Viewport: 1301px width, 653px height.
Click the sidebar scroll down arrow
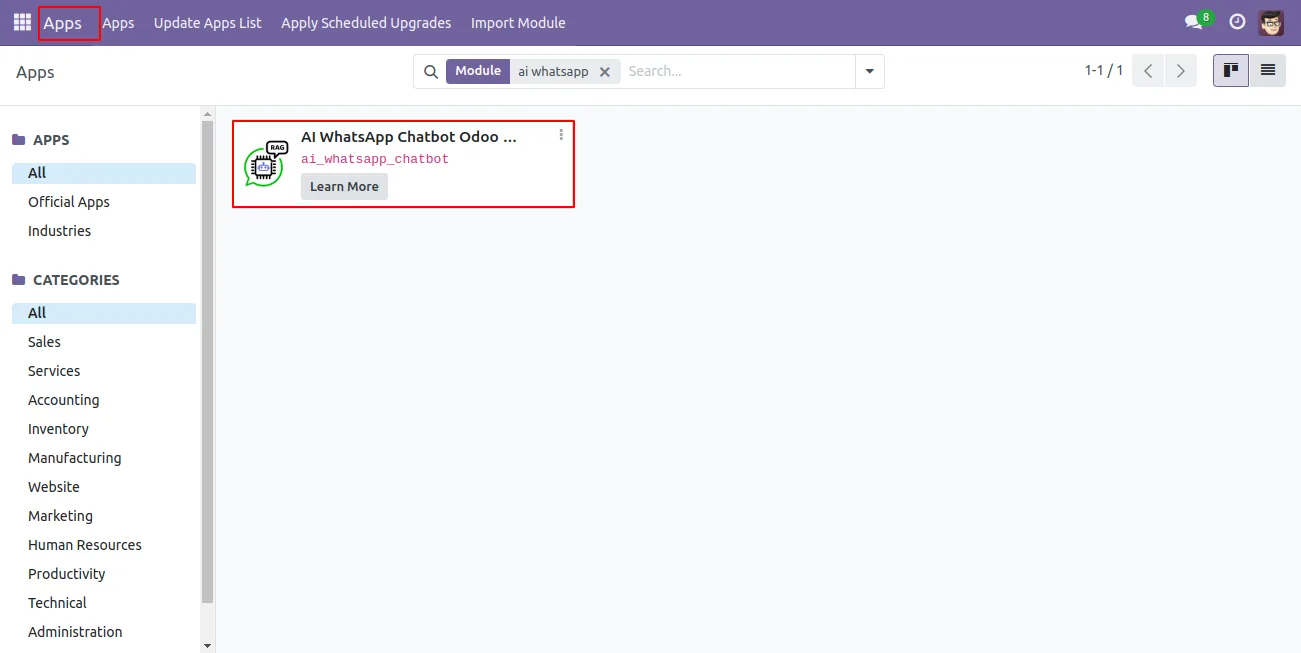[208, 646]
